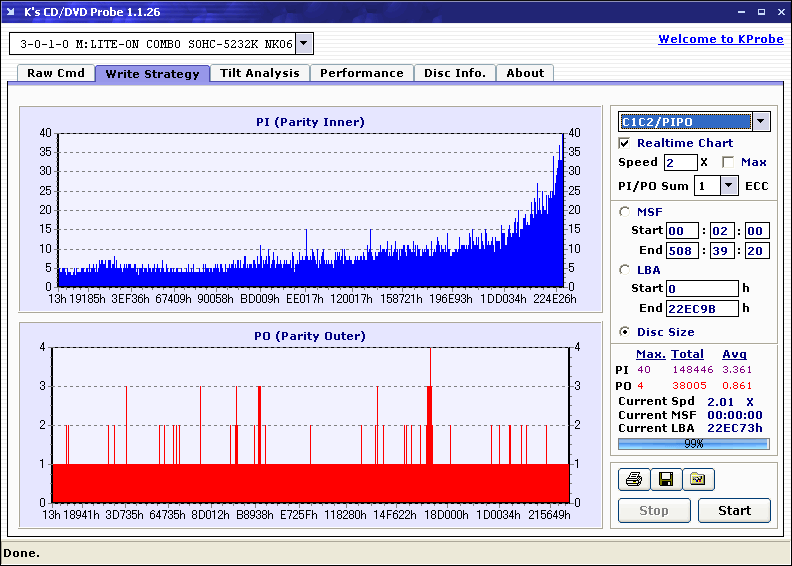The image size is (792, 566).
Task: Click the KProbe application icon in title bar
Action: click(12, 12)
